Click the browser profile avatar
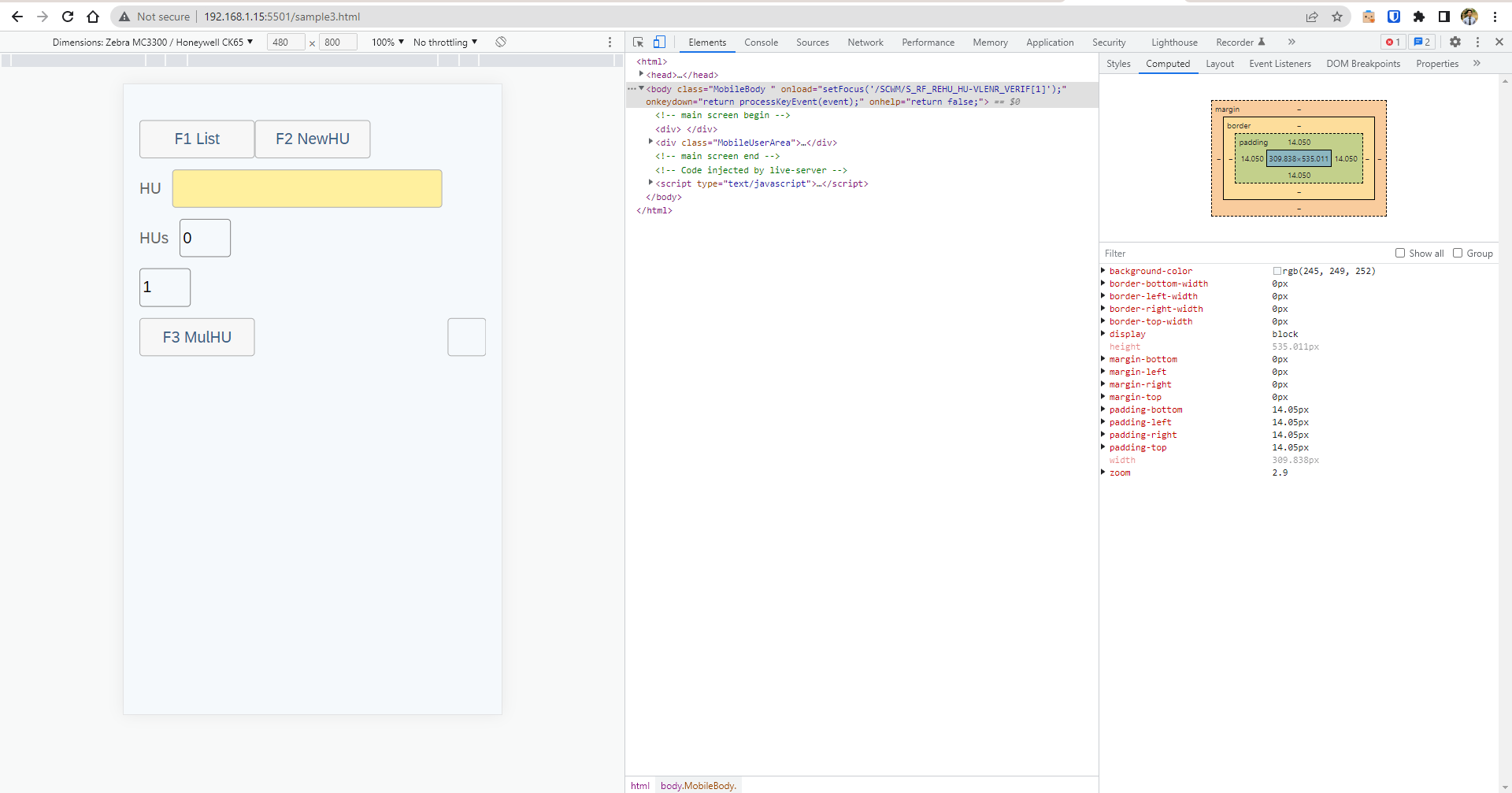Screen dimensions: 1512x793 tap(1469, 17)
